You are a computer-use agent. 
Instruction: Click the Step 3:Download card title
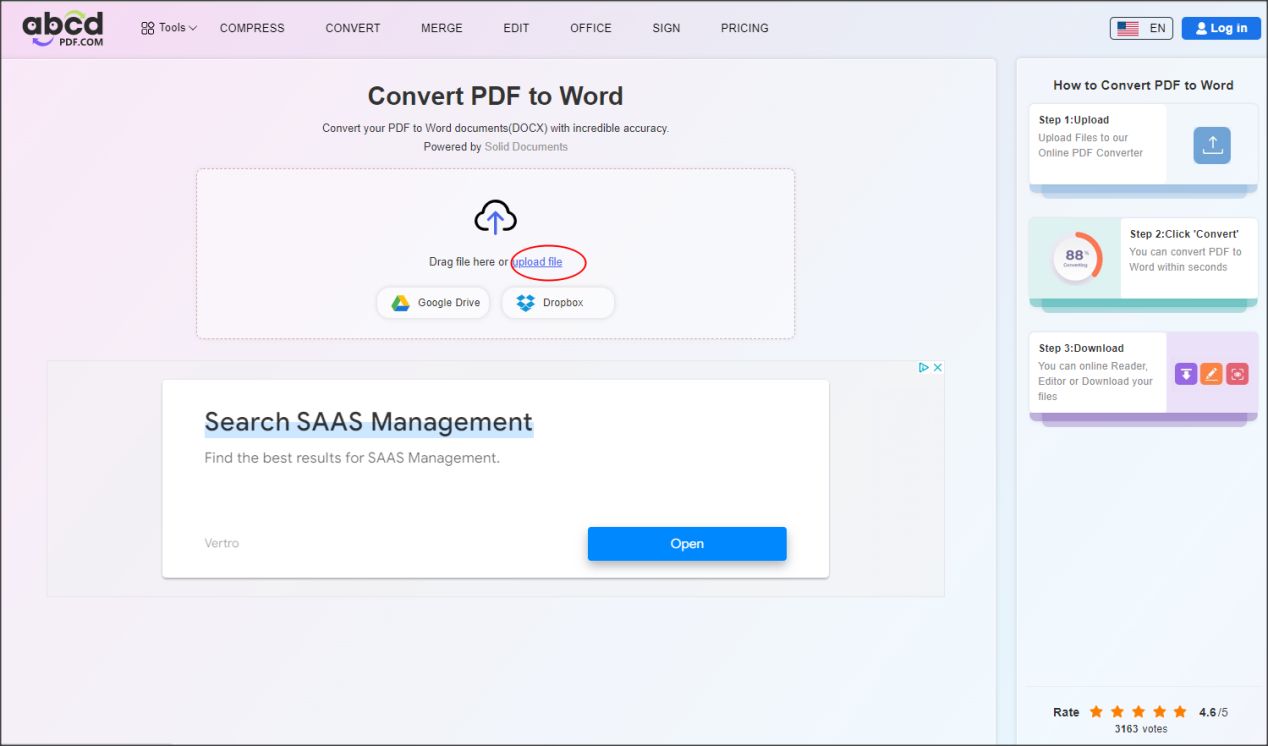[1081, 348]
